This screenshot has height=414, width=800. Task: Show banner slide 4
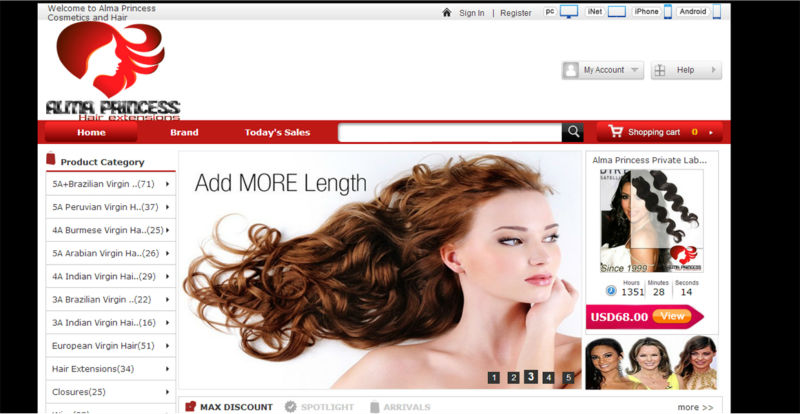548,378
